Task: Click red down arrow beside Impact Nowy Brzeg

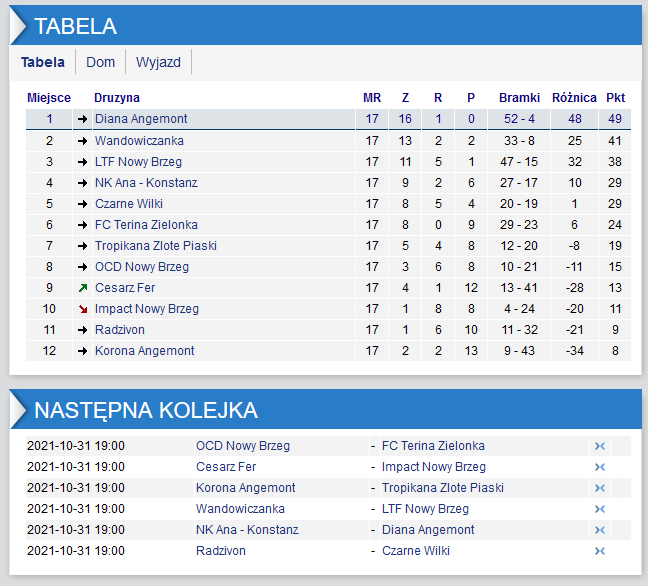Action: [x=82, y=309]
